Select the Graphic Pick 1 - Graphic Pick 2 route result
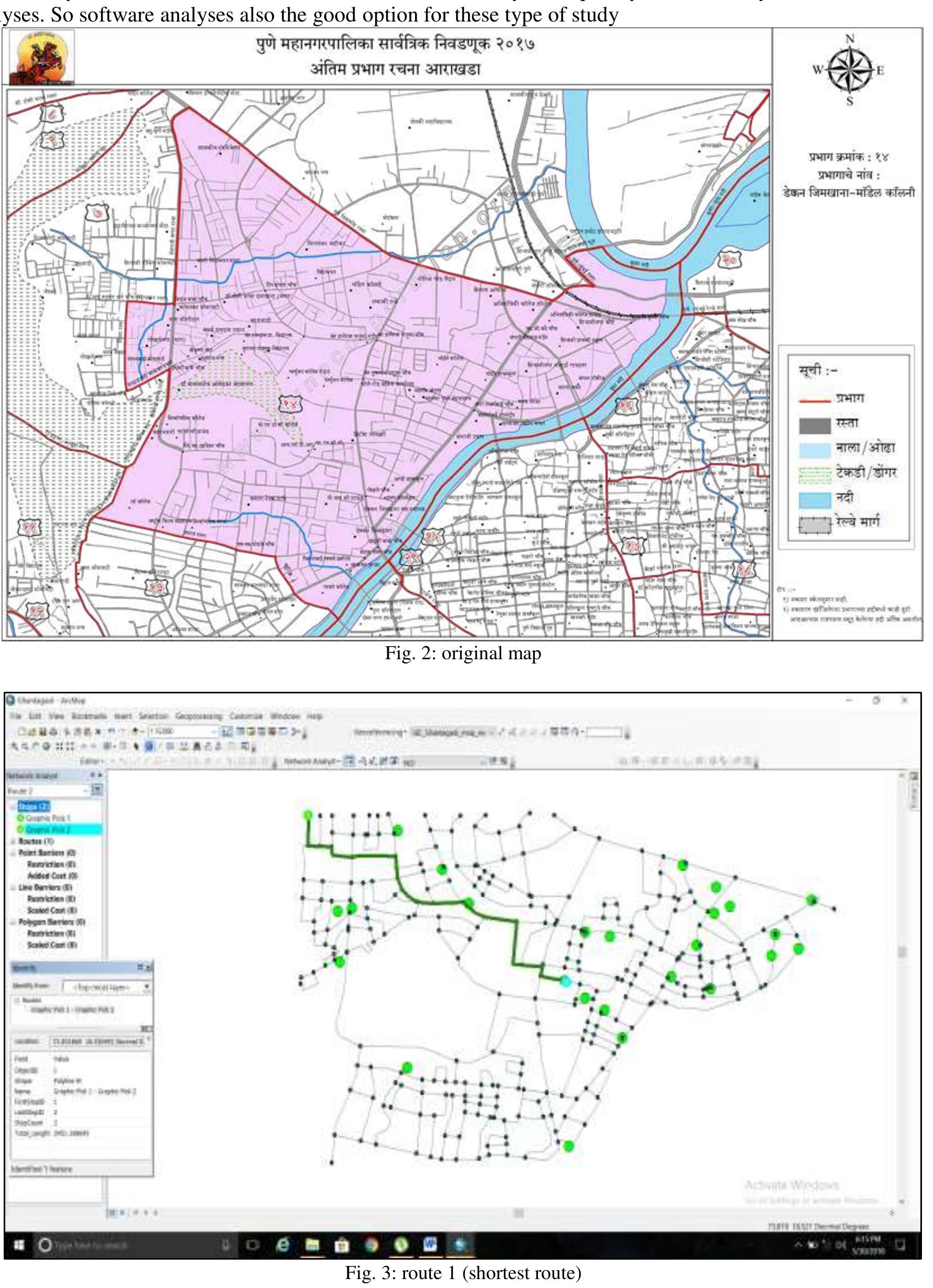933x1288 pixels. click(x=72, y=1009)
